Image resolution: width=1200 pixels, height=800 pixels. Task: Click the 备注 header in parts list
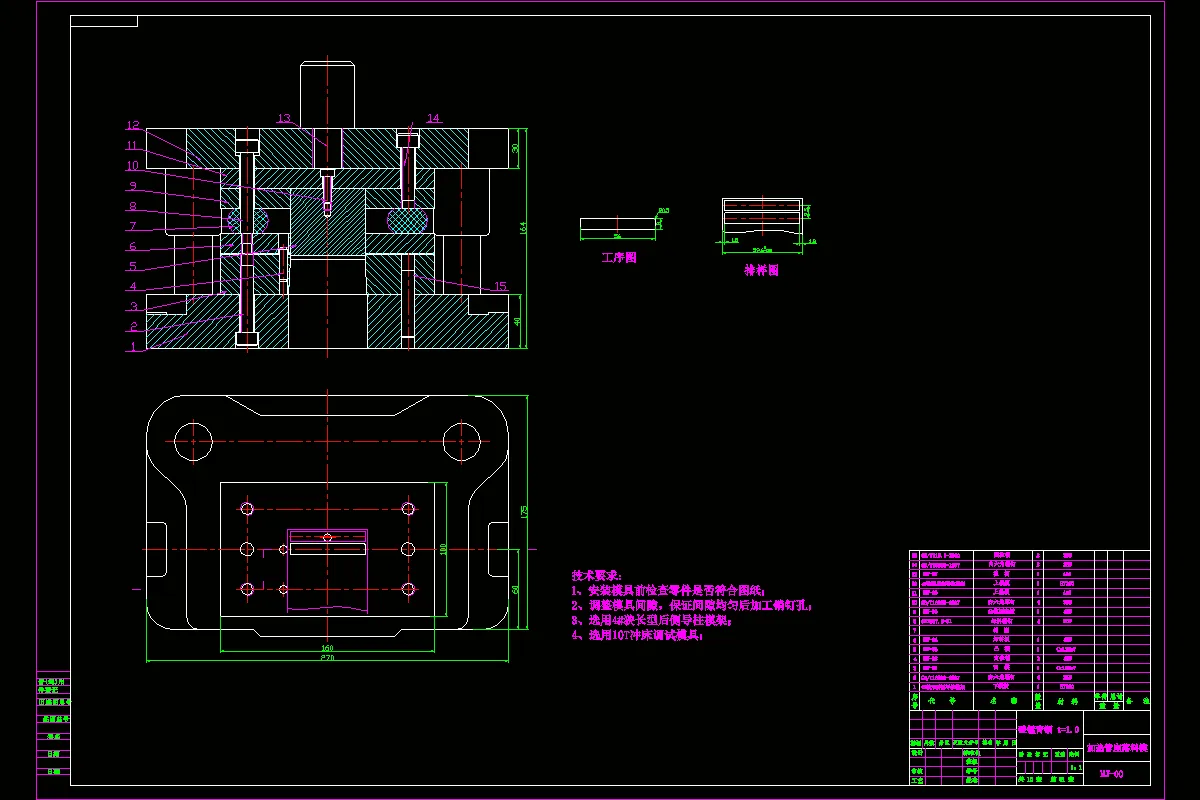point(1138,701)
